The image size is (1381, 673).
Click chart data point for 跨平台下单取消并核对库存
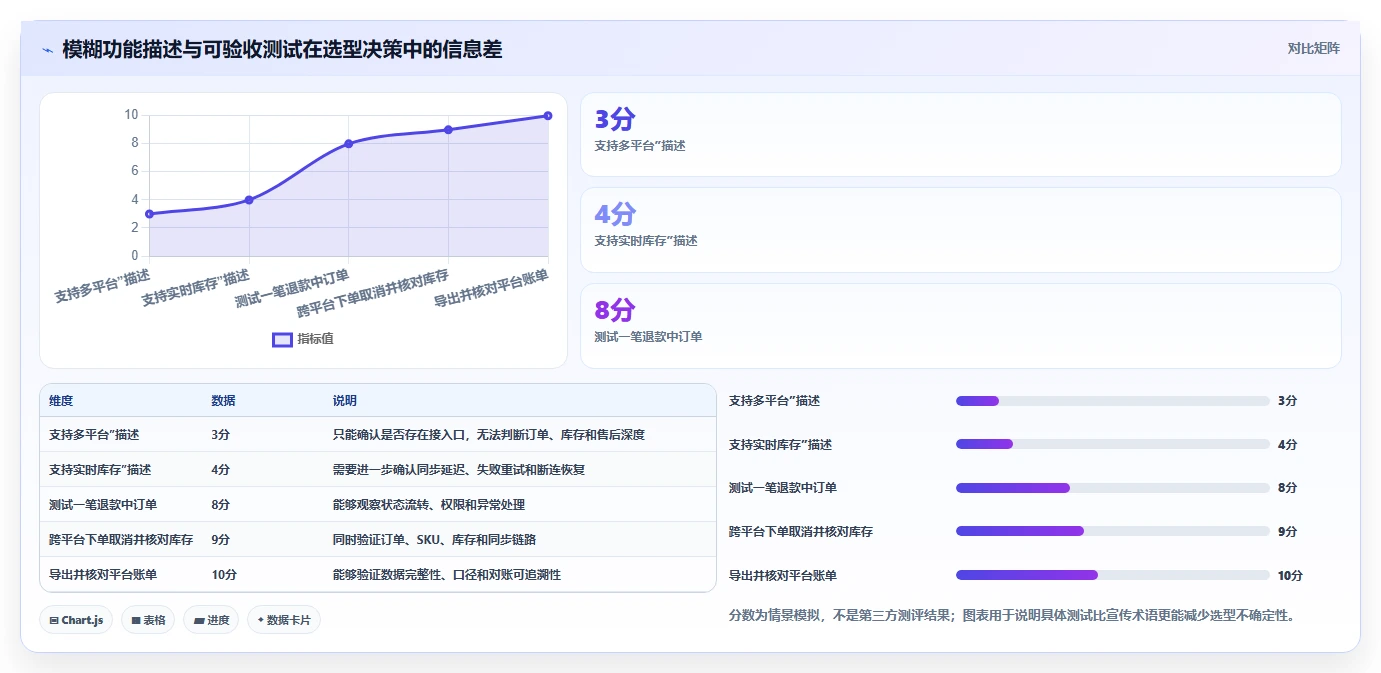point(448,130)
